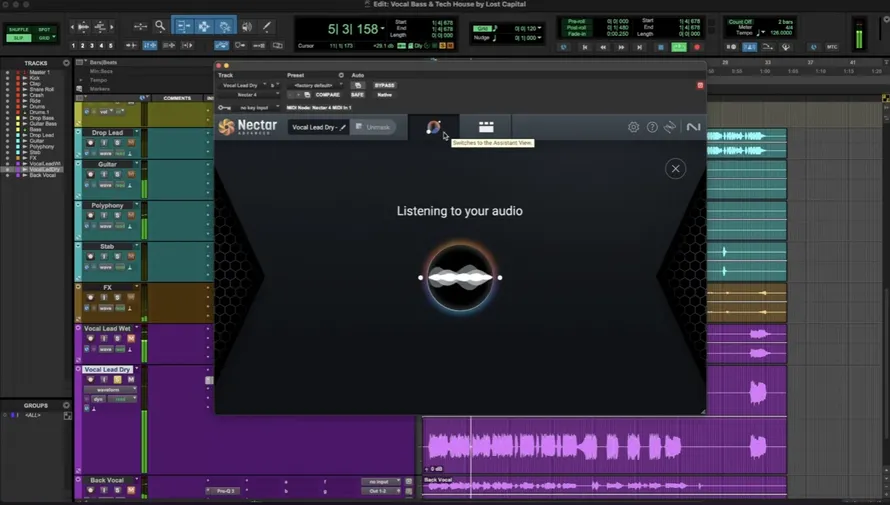Open Nectar settings gear
Viewport: 890px width, 505px height.
coord(633,127)
